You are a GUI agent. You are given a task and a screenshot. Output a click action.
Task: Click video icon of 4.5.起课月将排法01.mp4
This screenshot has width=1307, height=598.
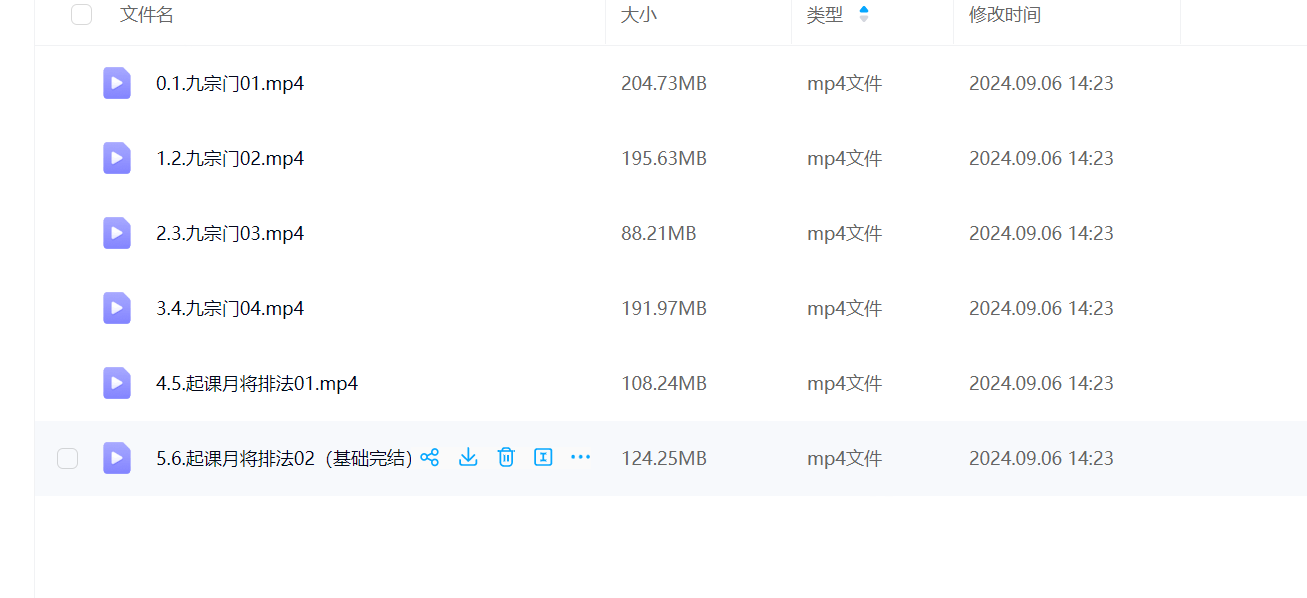117,383
